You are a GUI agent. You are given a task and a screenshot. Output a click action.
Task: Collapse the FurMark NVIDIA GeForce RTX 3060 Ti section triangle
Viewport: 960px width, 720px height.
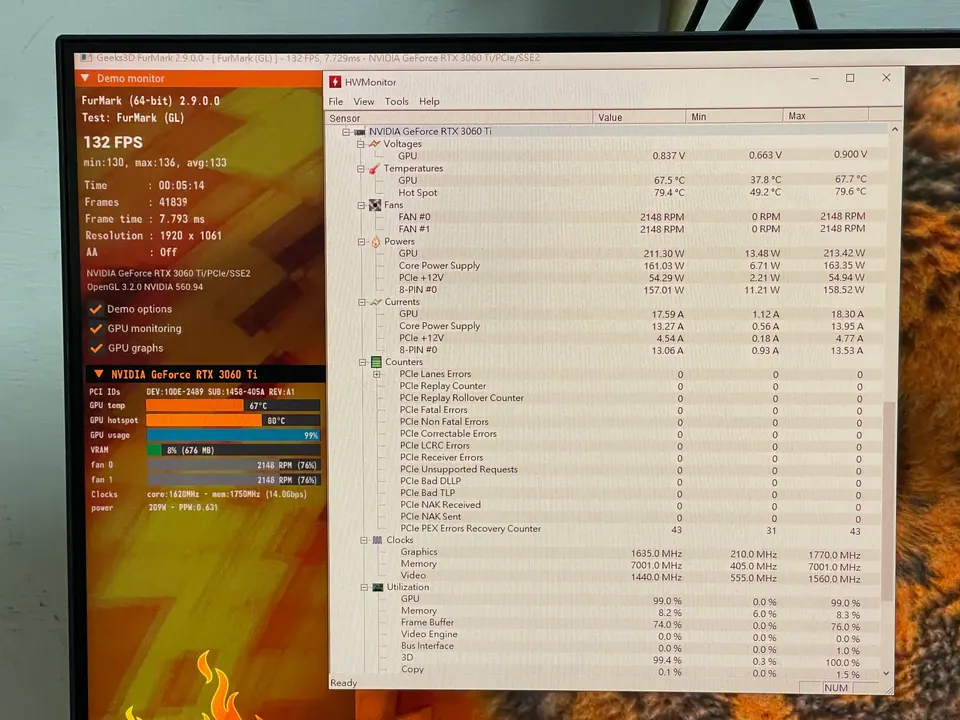98,373
